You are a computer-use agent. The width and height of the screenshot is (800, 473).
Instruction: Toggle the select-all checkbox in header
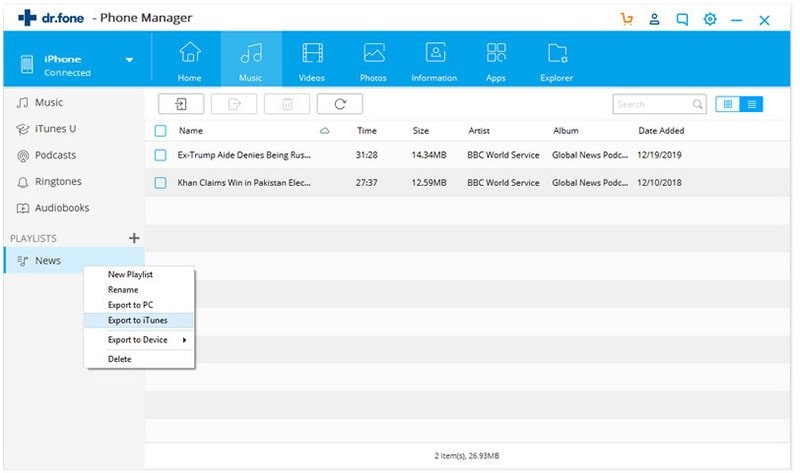pyautogui.click(x=160, y=131)
